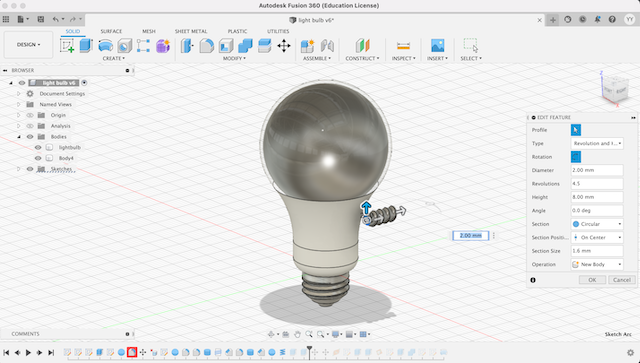640x363 pixels.
Task: Save the document with the Save icon
Action: 40,19
